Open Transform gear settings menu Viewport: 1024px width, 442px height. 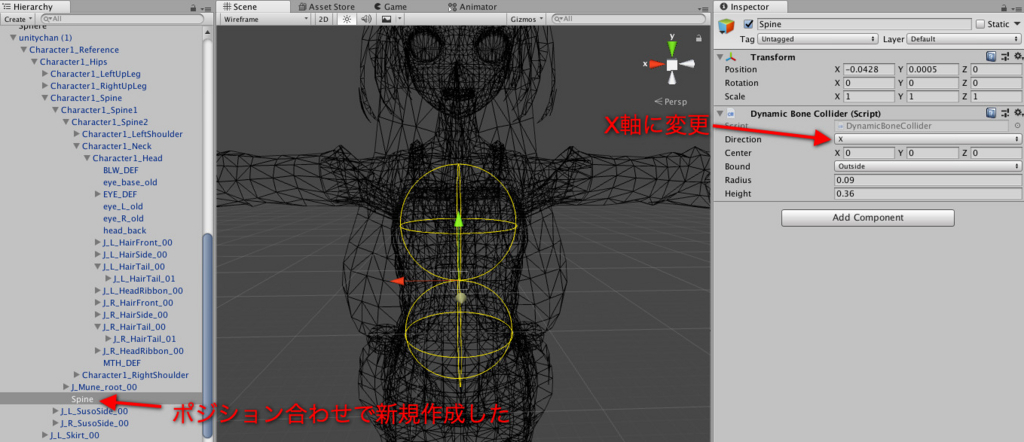point(1017,57)
